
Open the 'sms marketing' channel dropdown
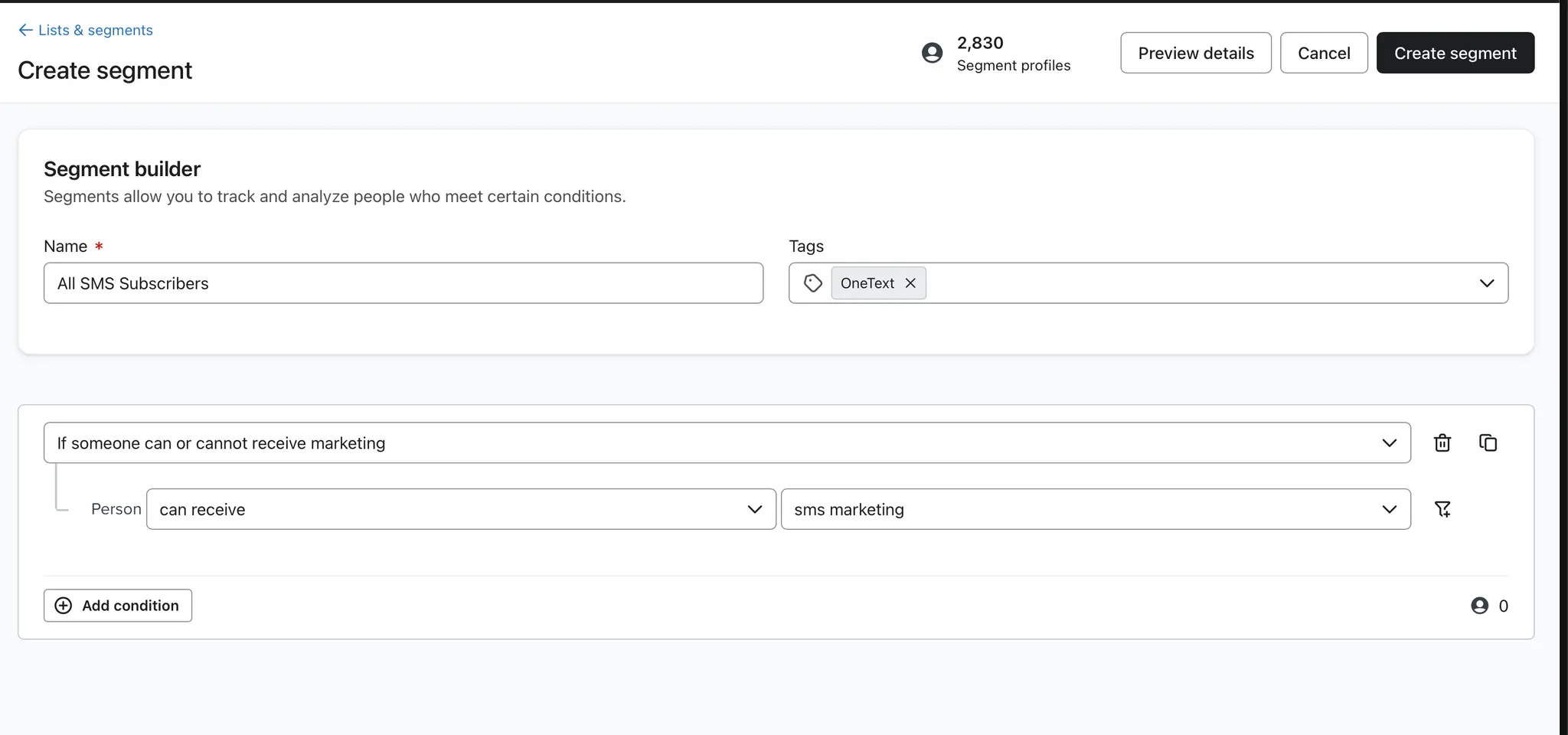click(x=1095, y=509)
